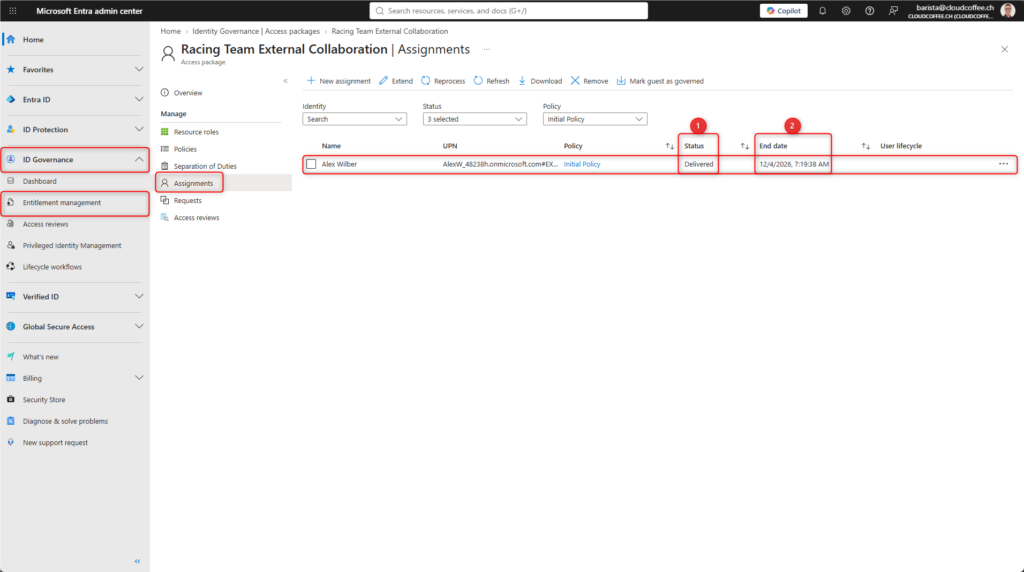Download the assignments list
This screenshot has width=1024, height=572.
[540, 81]
